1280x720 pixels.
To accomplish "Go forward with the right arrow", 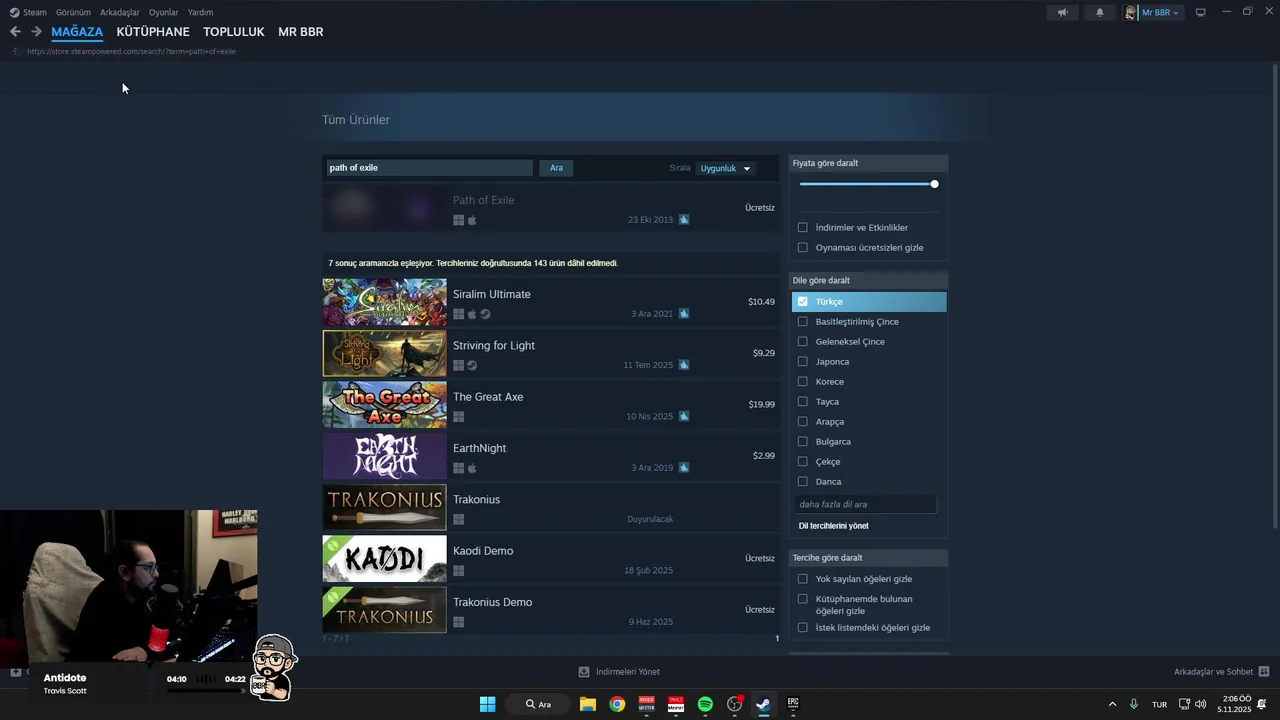I will click(36, 32).
